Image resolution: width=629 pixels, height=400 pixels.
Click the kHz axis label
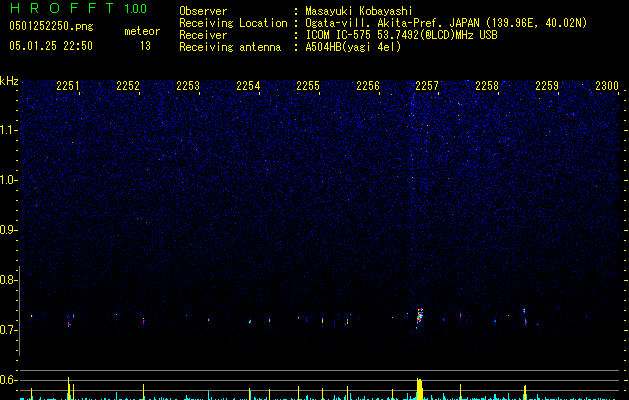coord(9,81)
